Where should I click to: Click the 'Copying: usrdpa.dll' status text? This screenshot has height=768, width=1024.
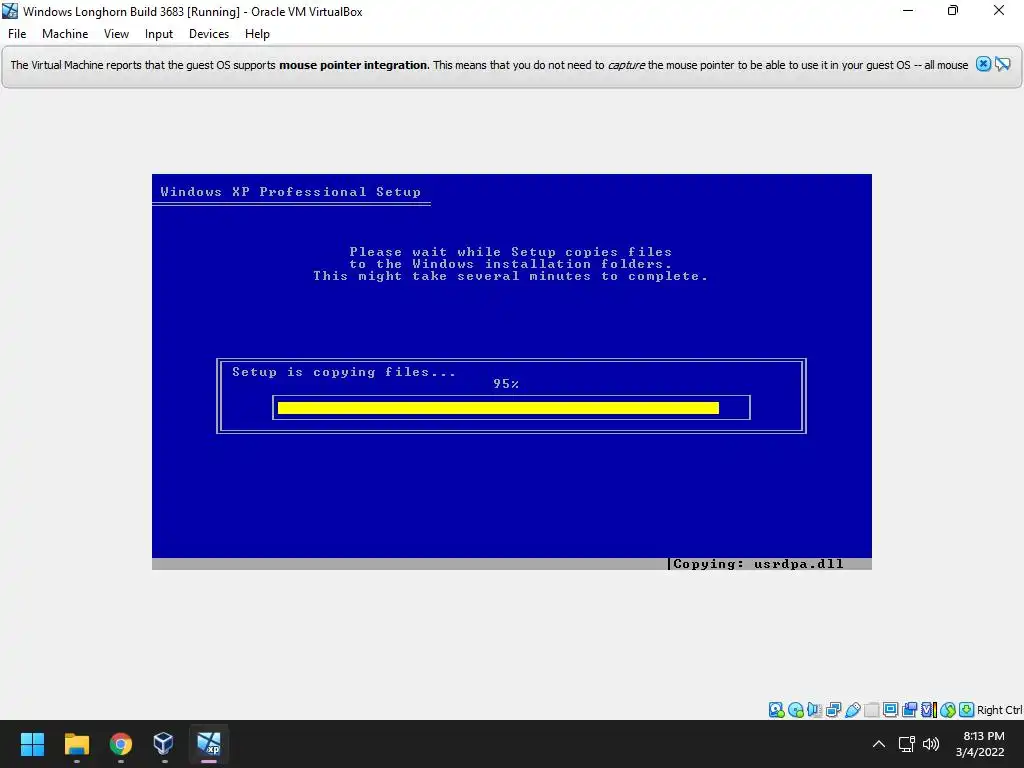click(758, 564)
